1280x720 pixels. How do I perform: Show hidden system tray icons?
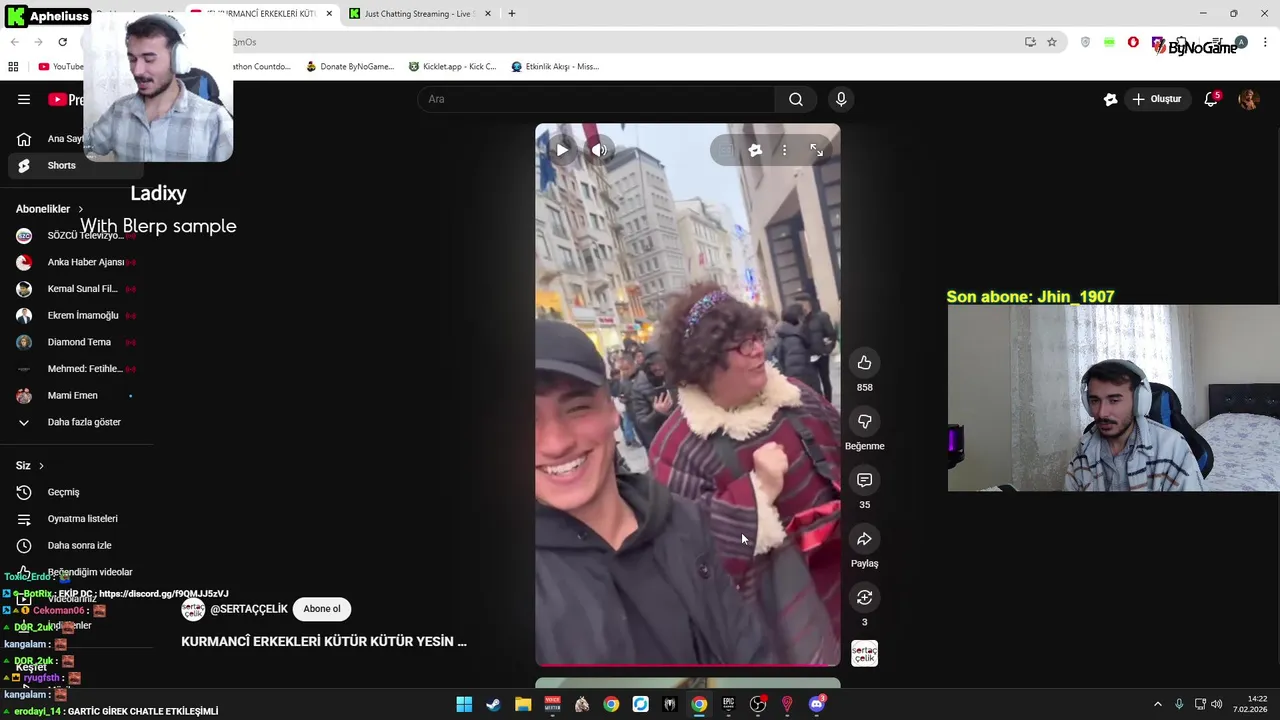[1158, 705]
